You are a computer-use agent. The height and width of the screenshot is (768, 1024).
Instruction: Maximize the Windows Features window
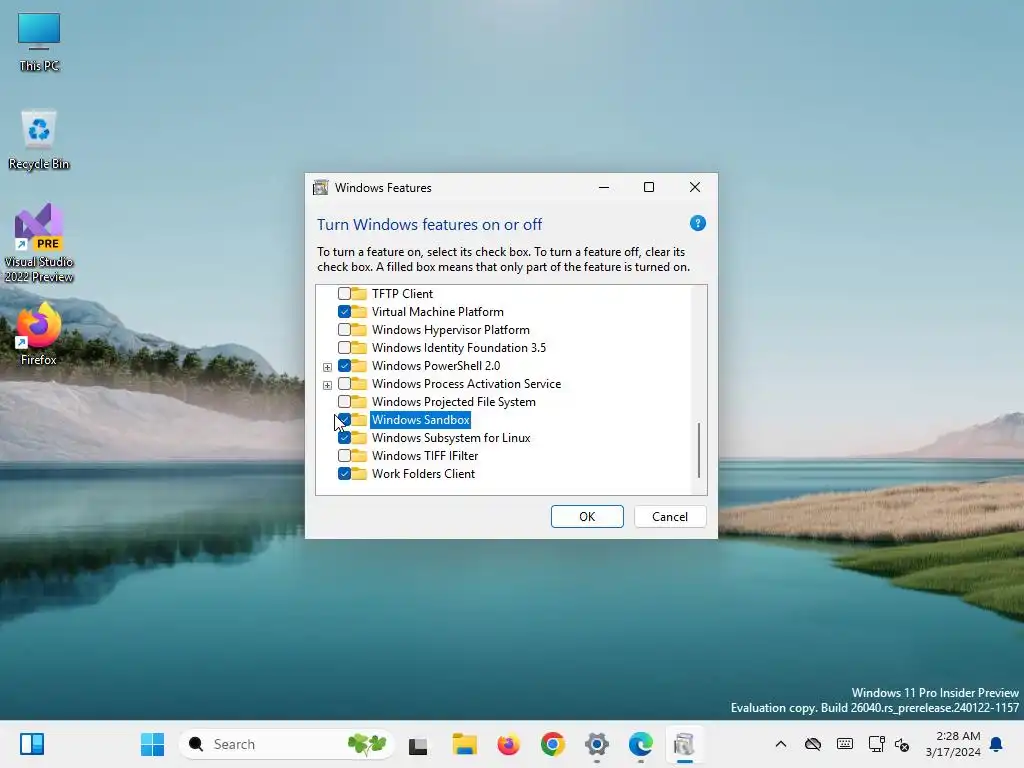click(649, 187)
